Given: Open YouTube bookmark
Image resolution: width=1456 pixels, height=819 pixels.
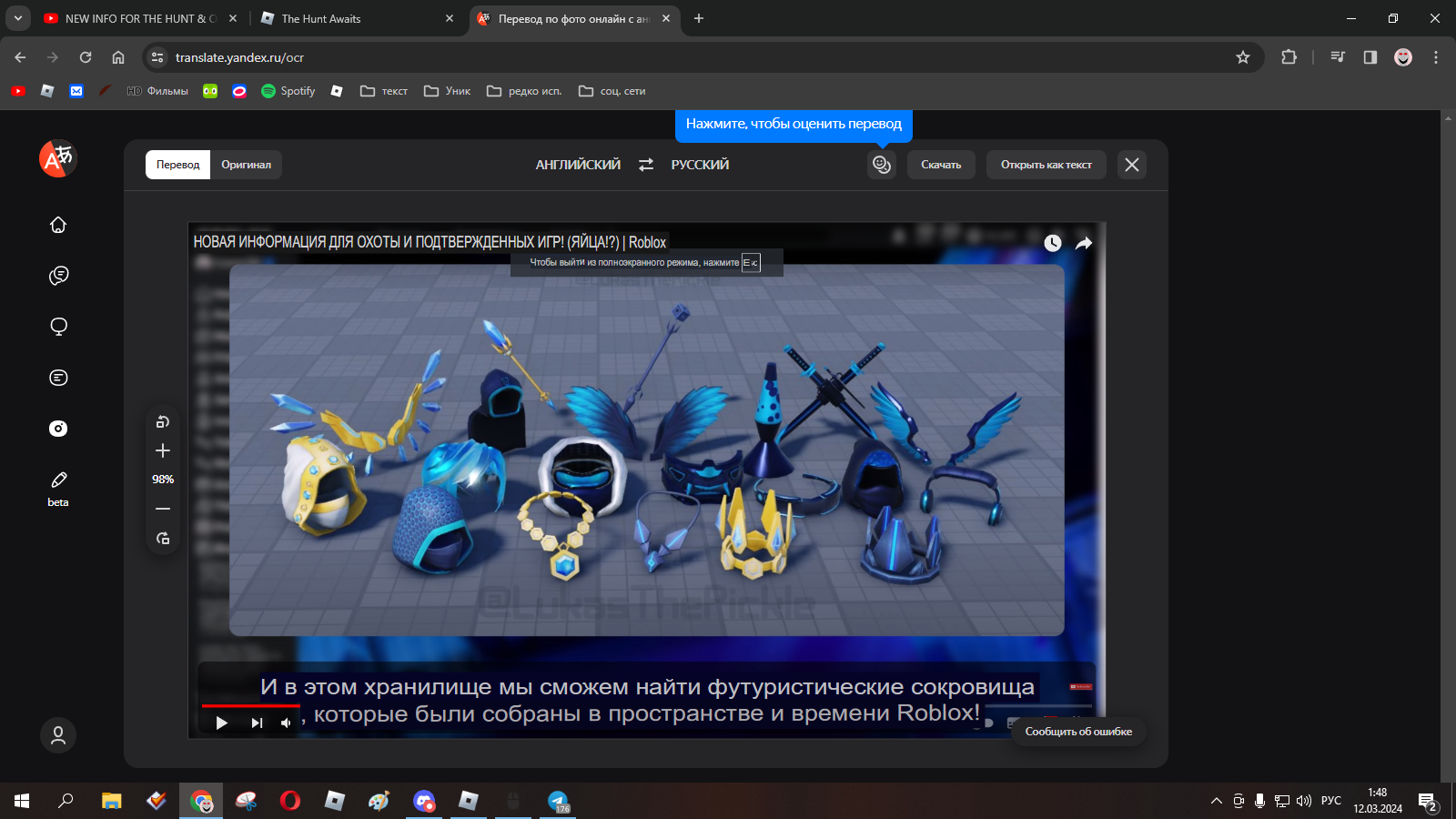Looking at the screenshot, I should coord(18,91).
